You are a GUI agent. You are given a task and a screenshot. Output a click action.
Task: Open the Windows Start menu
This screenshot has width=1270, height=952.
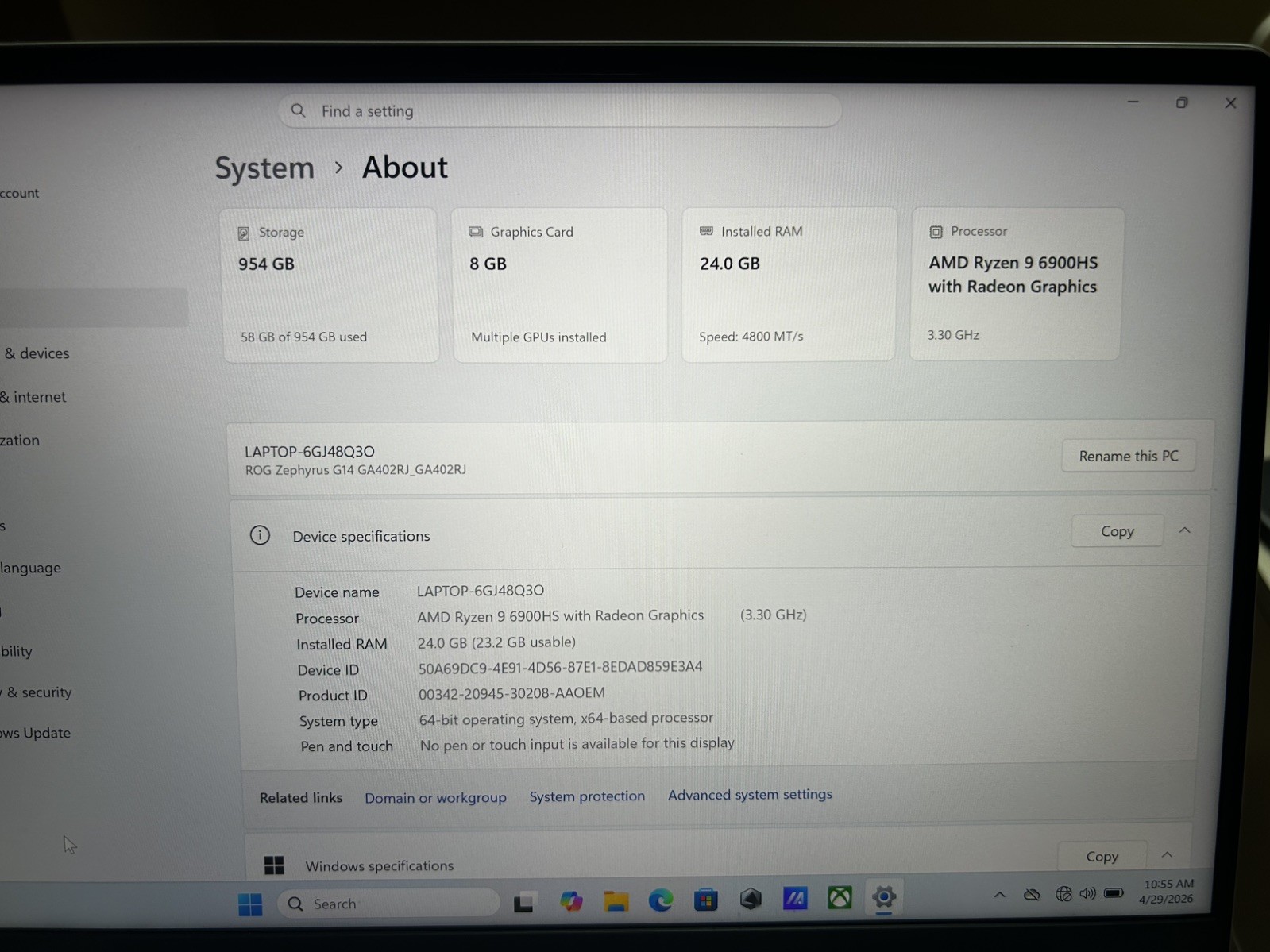pos(250,904)
